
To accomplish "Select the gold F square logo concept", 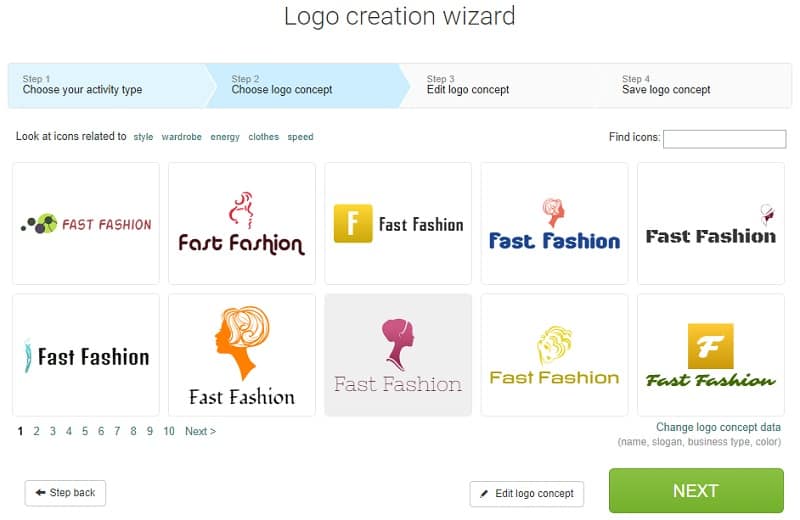I will point(398,224).
